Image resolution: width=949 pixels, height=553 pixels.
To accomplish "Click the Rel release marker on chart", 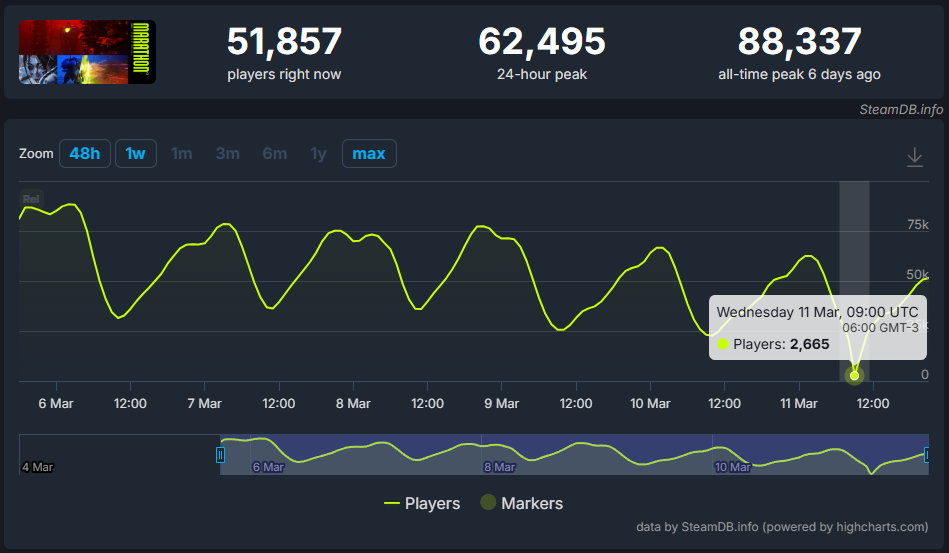I will 31,199.
